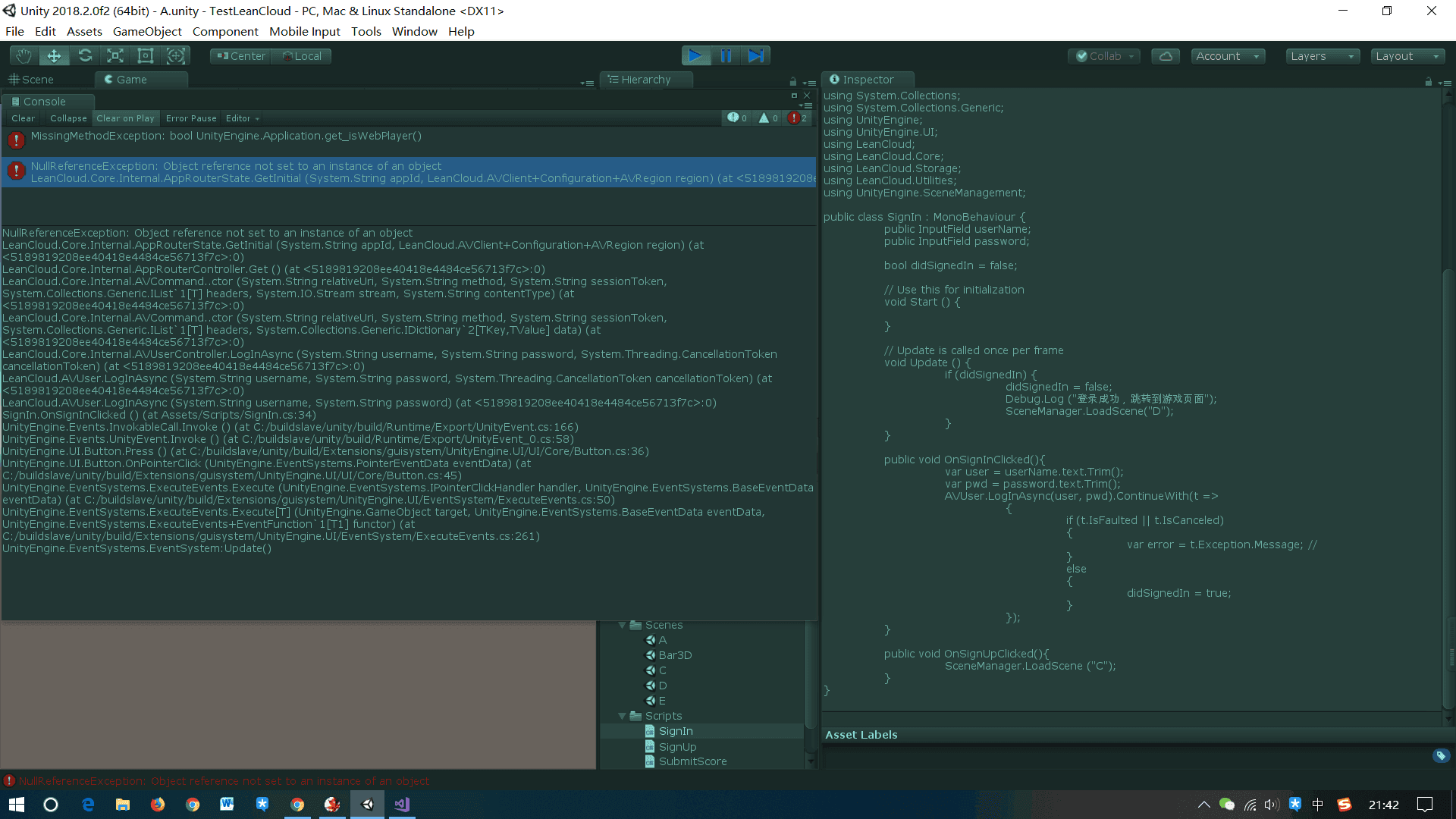This screenshot has width=1456, height=819.
Task: Select the Hierarchy tab
Action: [x=645, y=80]
